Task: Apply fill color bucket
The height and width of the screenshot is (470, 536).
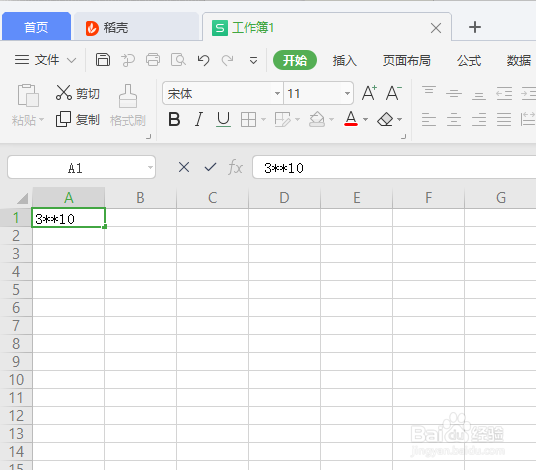Action: point(317,120)
